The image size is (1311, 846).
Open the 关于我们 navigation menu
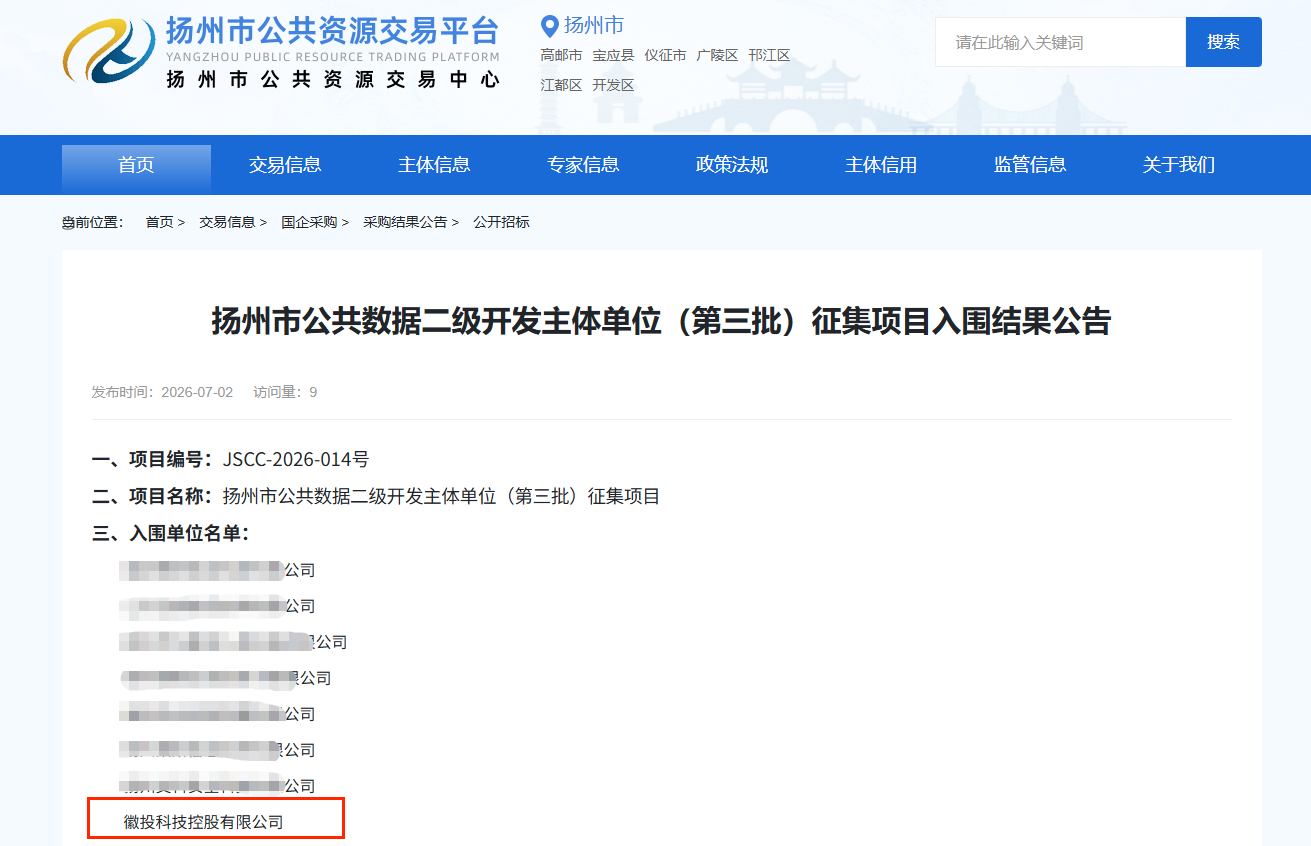pos(1179,165)
